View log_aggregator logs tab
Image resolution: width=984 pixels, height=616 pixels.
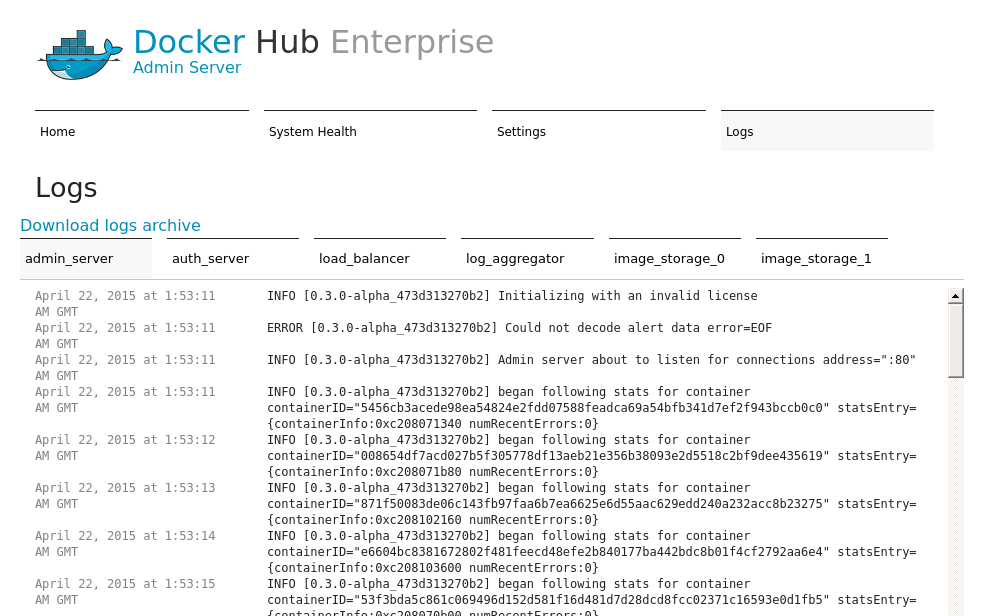pos(527,258)
